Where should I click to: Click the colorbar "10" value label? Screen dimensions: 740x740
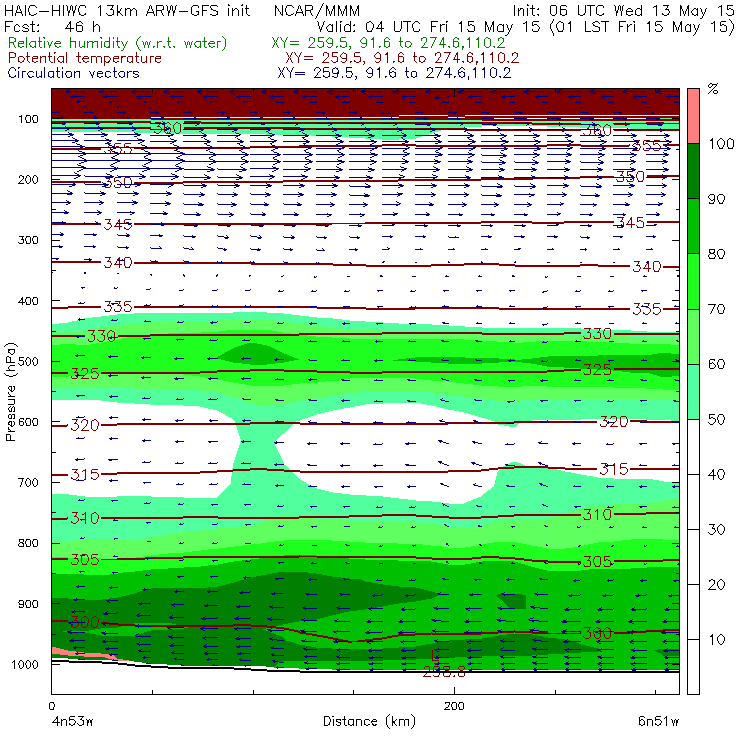tap(716, 639)
